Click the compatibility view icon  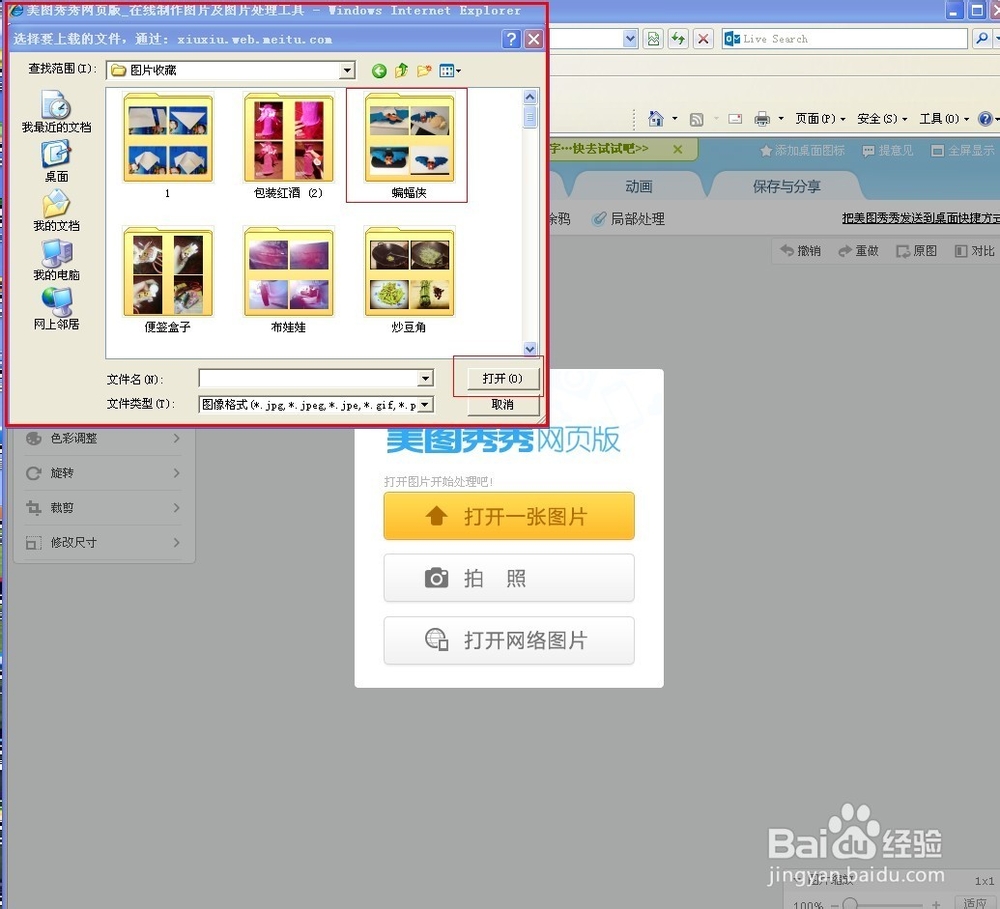653,39
